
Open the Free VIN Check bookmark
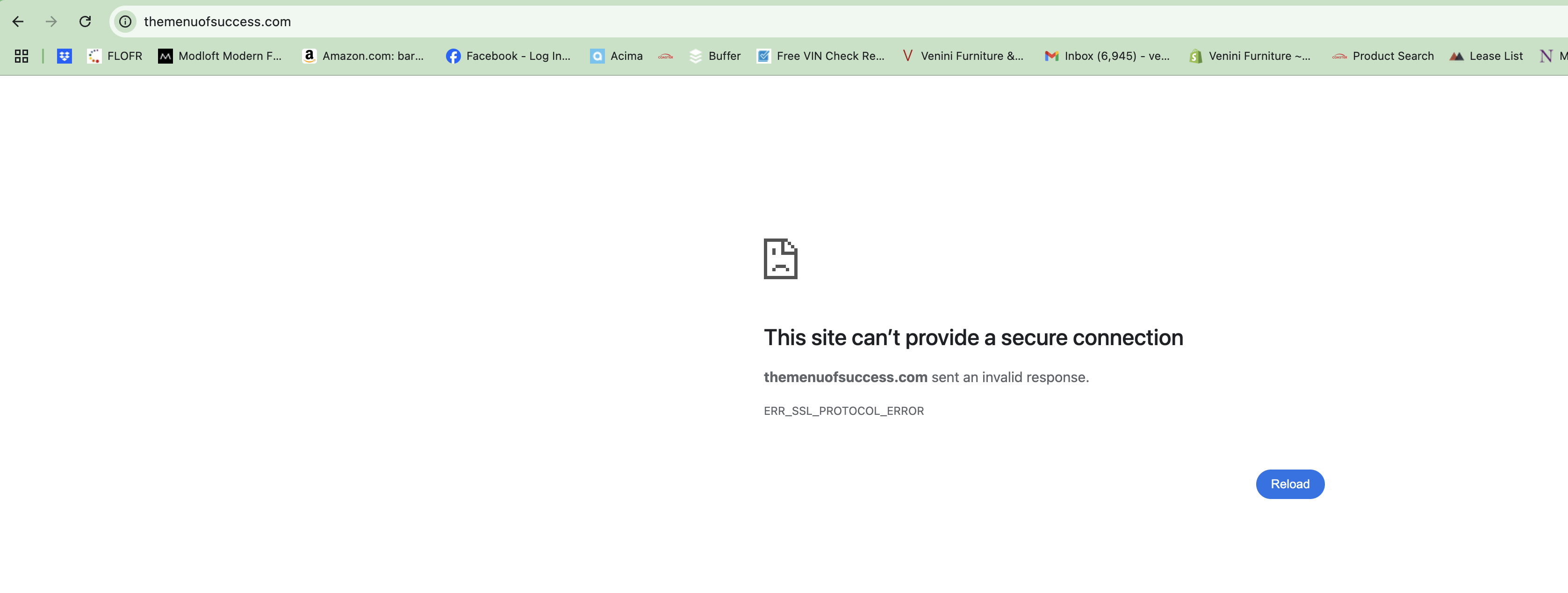click(820, 56)
